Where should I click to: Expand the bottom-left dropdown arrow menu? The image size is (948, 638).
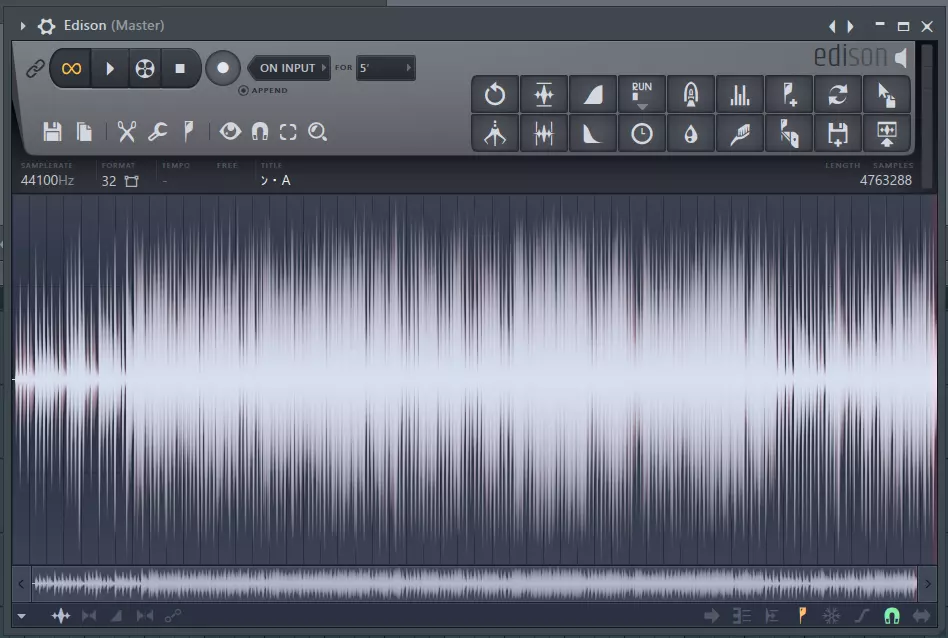(x=22, y=616)
